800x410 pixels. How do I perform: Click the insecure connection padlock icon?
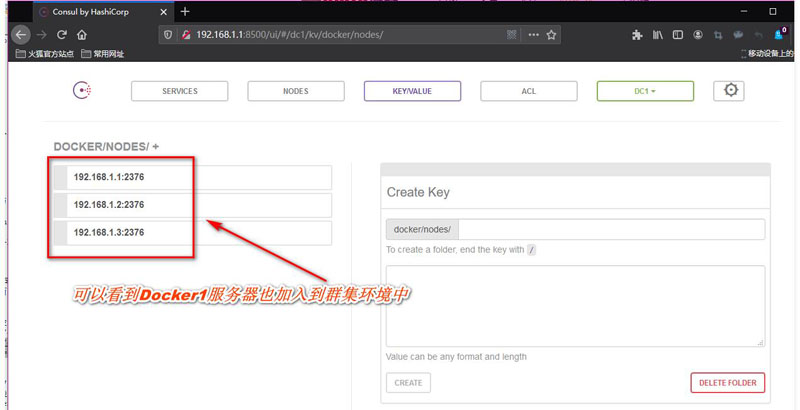(x=186, y=35)
